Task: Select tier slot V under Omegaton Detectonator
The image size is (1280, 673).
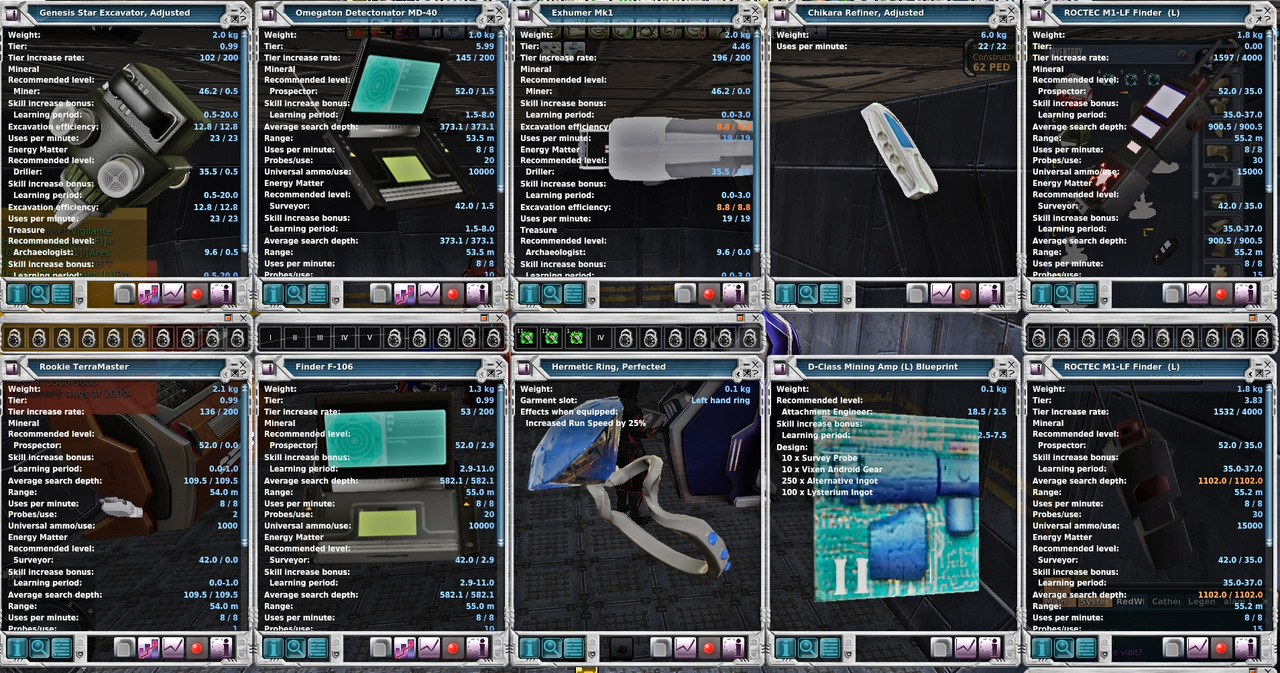Action: 369,338
